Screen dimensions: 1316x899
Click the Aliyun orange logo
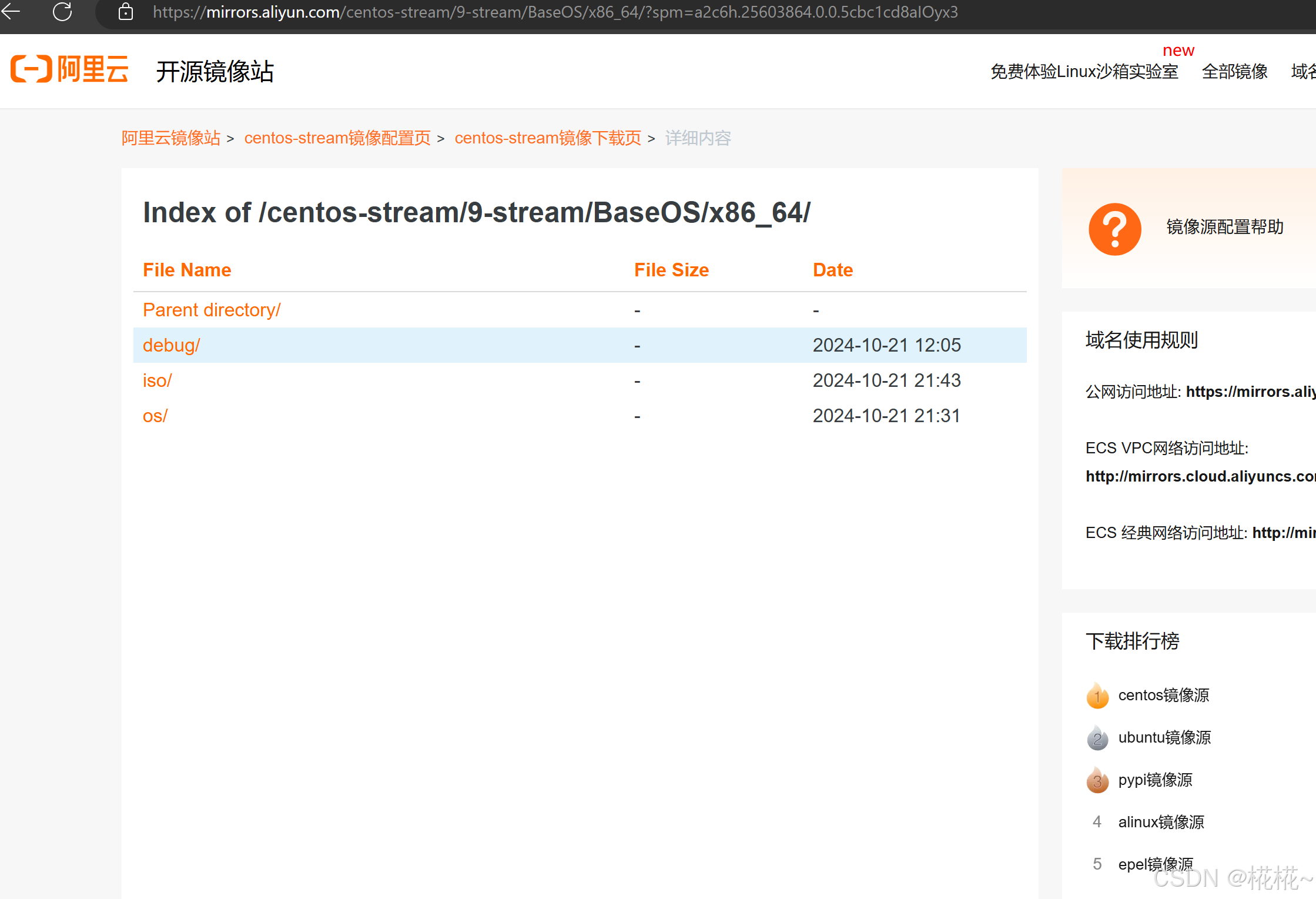pyautogui.click(x=69, y=69)
